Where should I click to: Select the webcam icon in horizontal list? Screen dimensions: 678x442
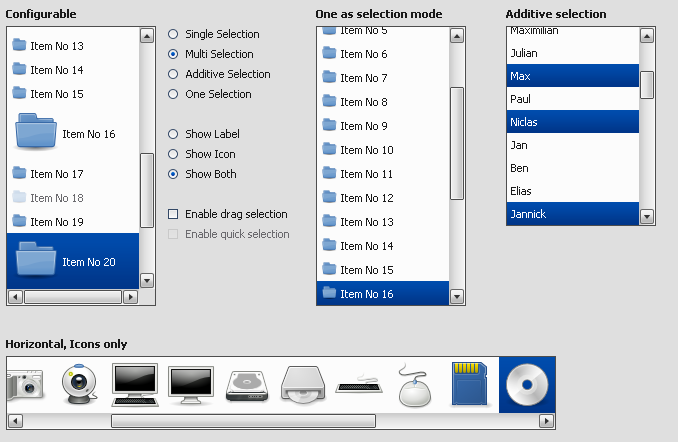coord(77,384)
